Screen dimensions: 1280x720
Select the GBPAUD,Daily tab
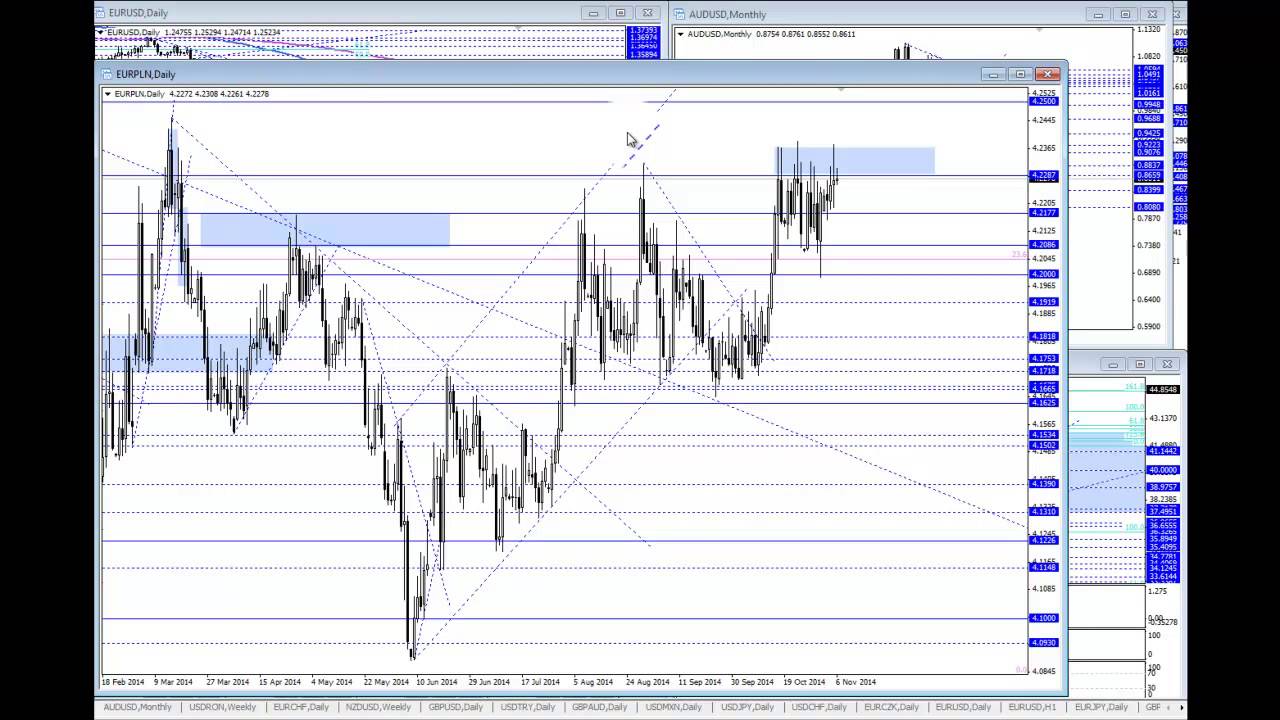click(598, 708)
